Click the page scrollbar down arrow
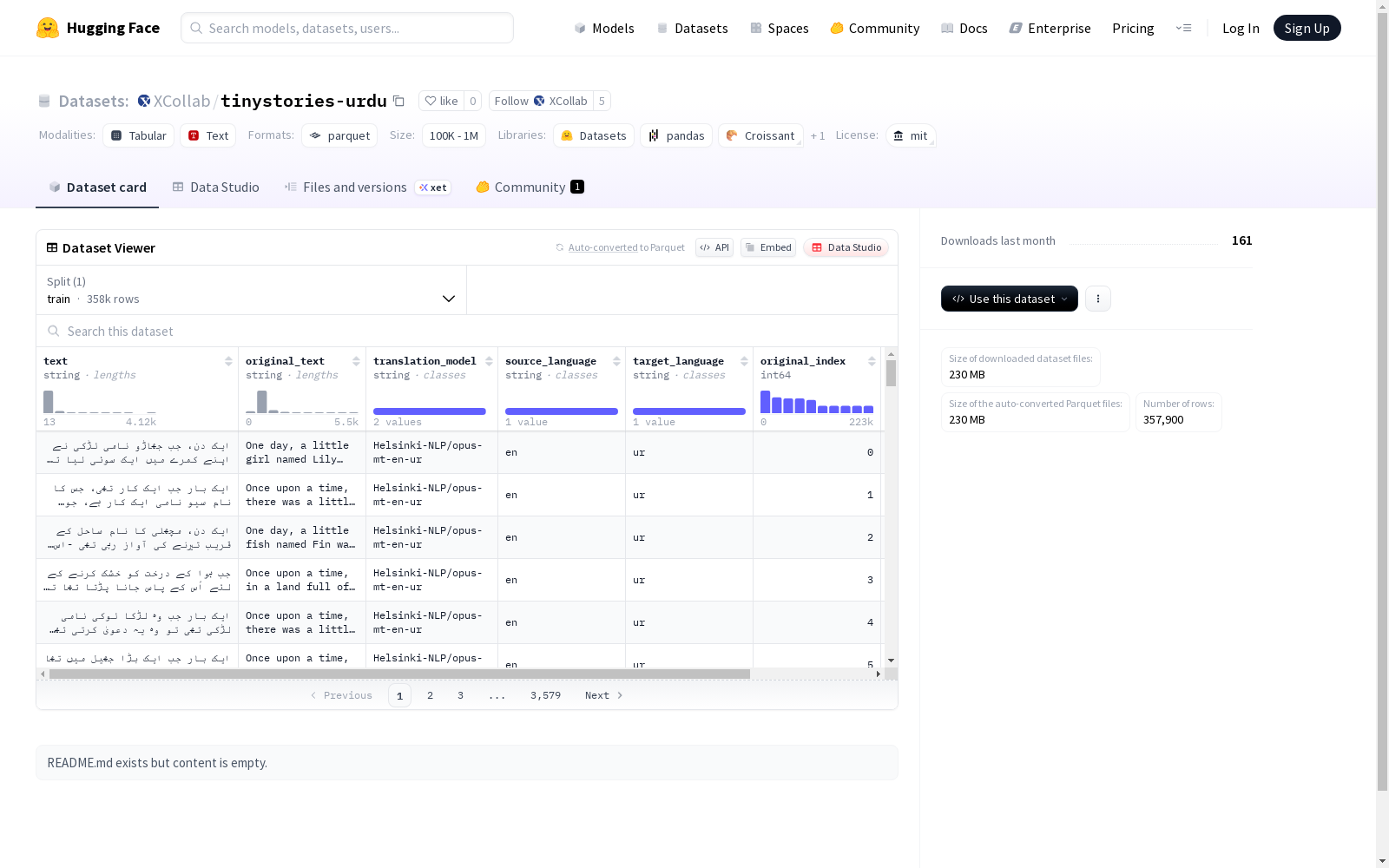The image size is (1389, 868). tap(1382, 861)
